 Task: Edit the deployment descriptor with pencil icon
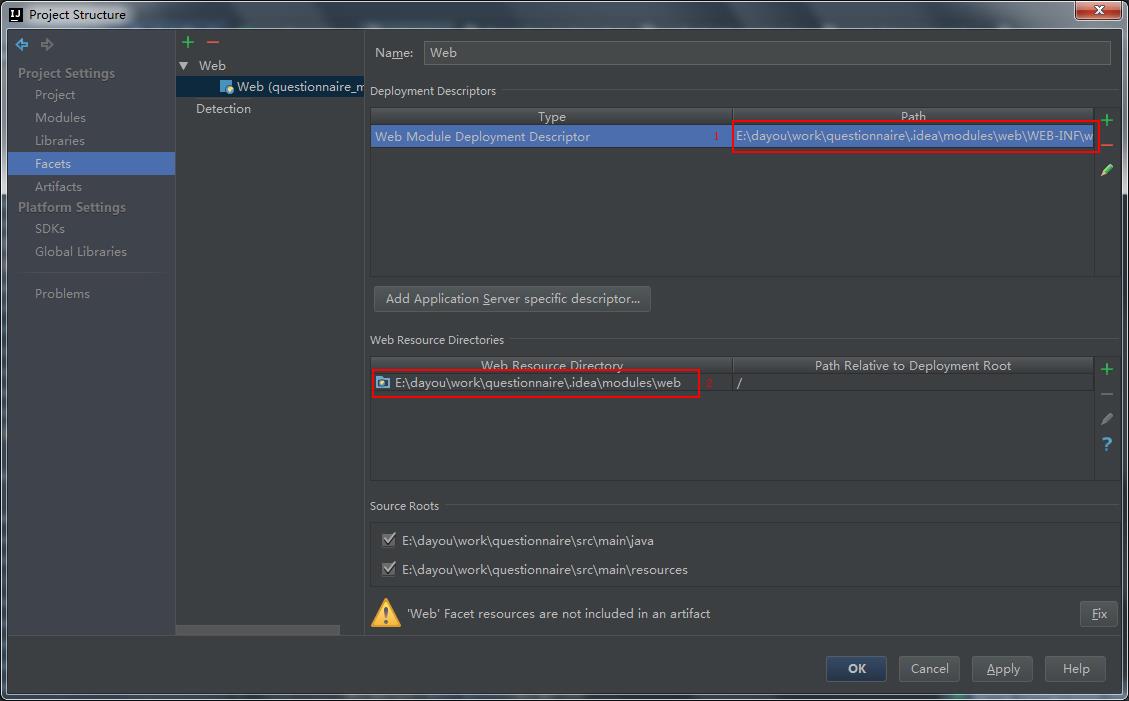click(x=1107, y=170)
